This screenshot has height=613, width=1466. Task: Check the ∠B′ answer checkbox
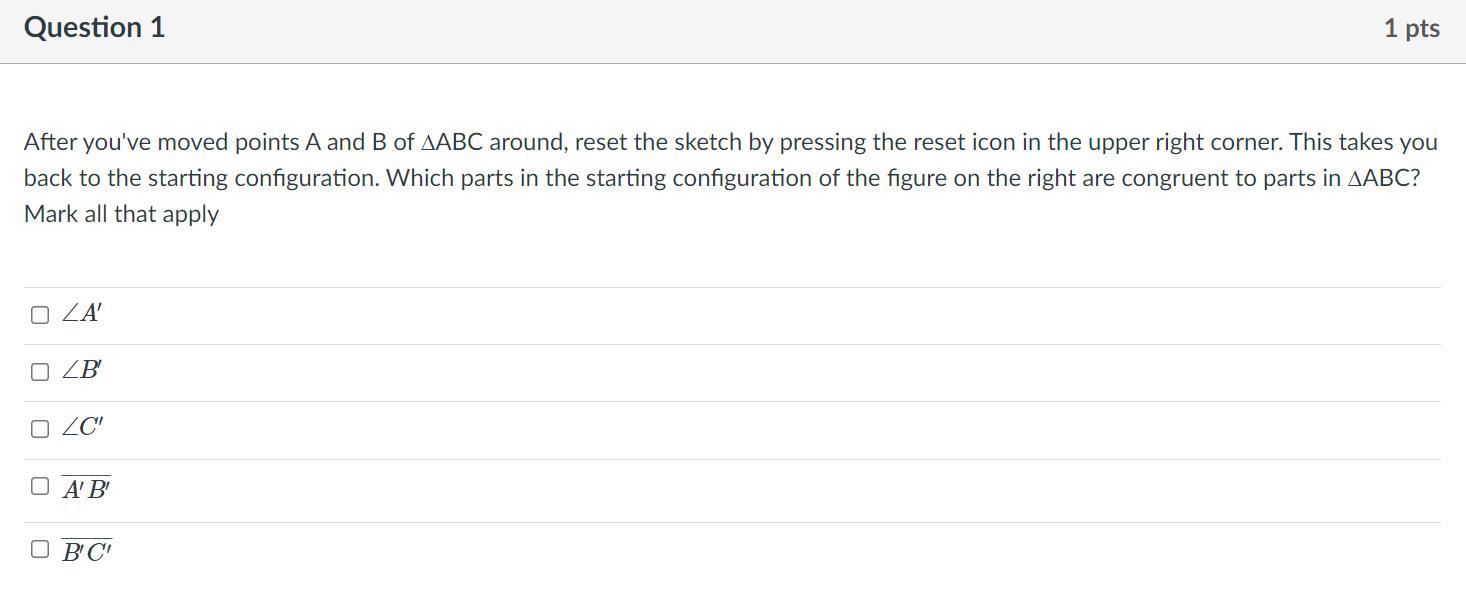coord(40,372)
